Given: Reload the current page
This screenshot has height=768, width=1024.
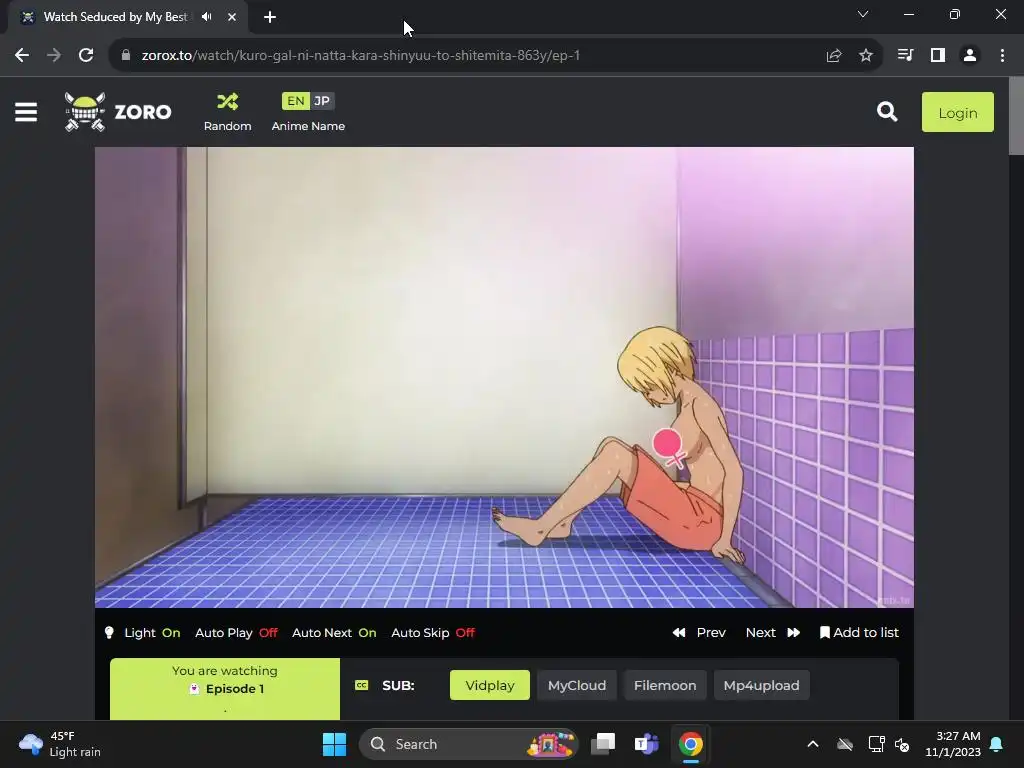Looking at the screenshot, I should click(x=86, y=56).
